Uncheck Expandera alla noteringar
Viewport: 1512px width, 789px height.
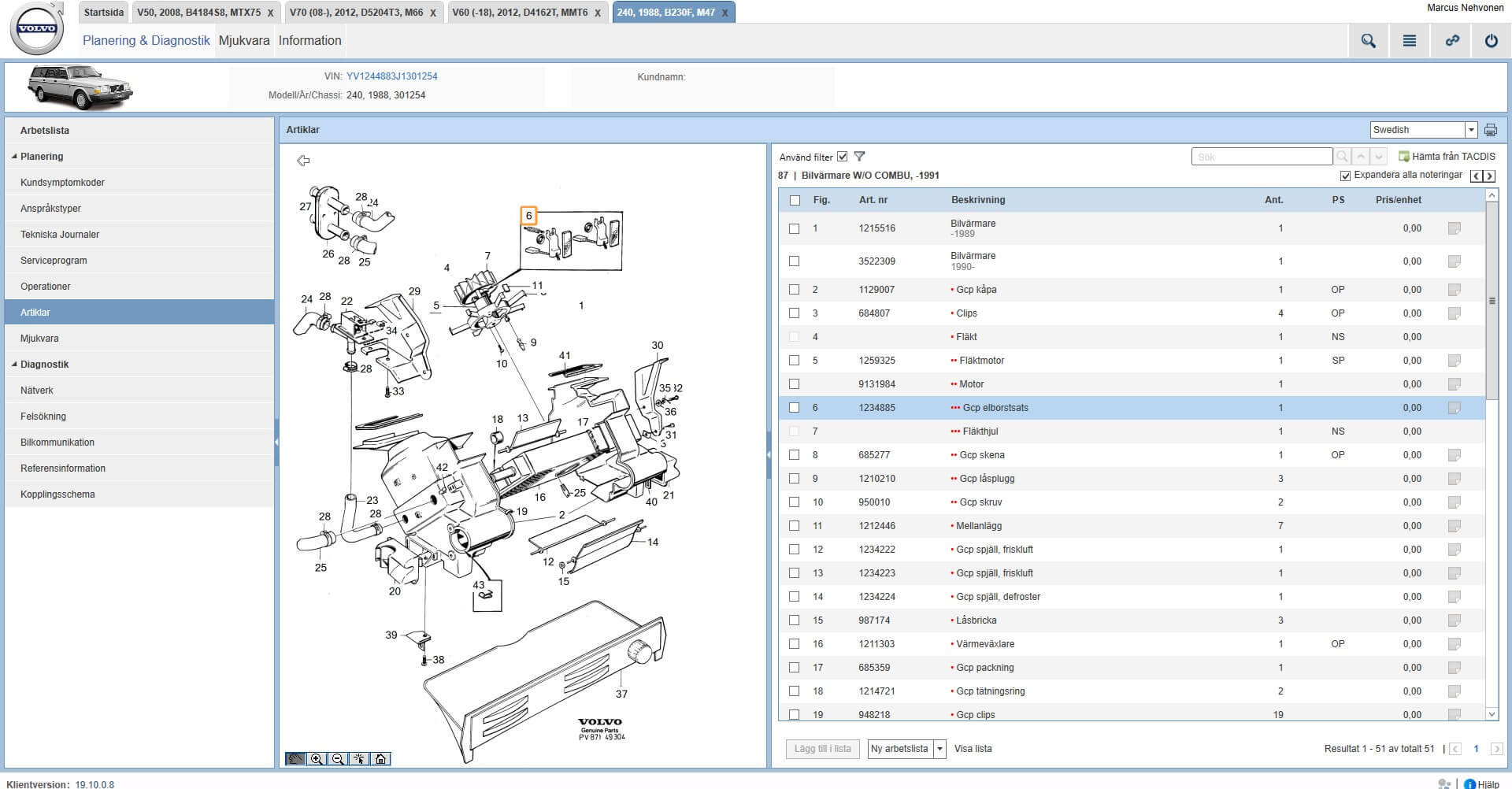coord(1345,176)
